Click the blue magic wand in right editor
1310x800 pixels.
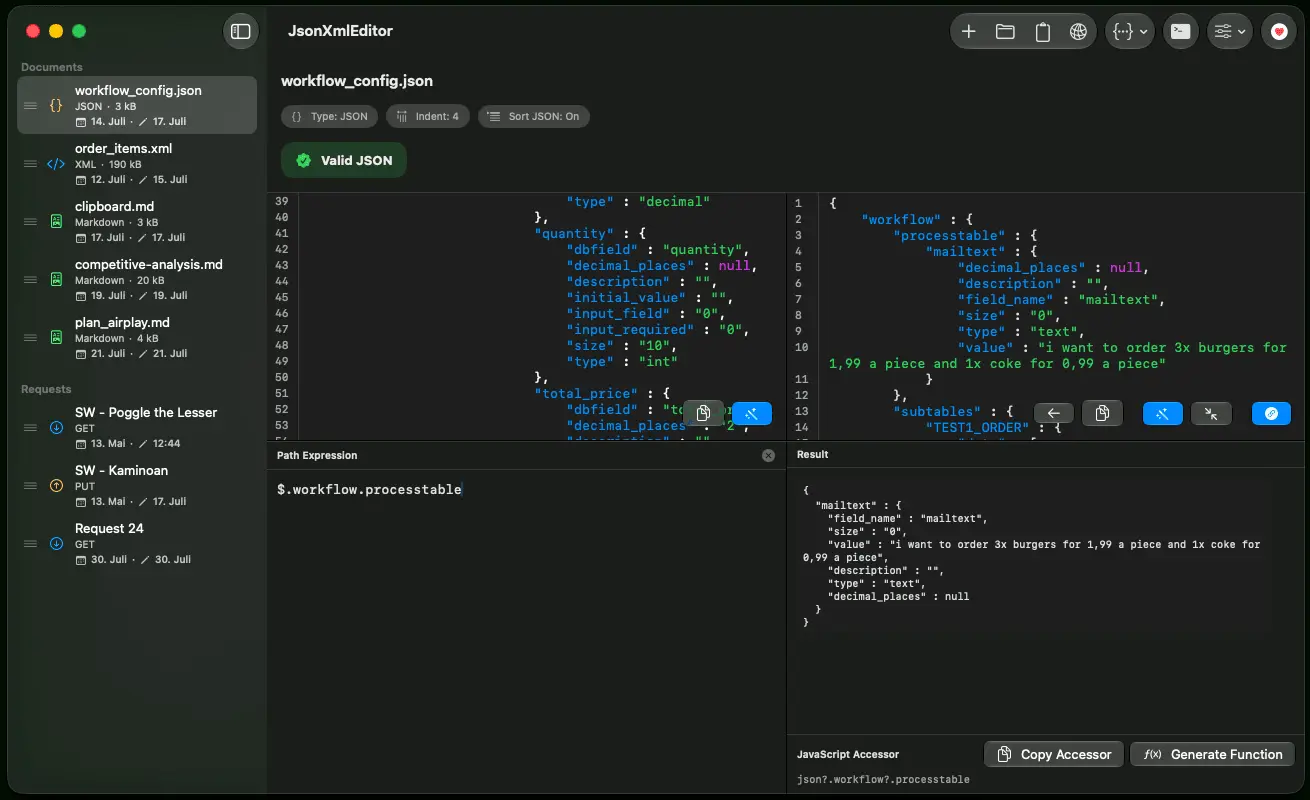click(x=1163, y=413)
